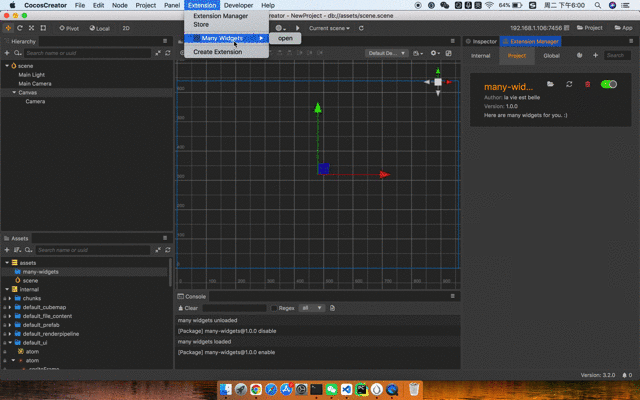The height and width of the screenshot is (400, 640).
Task: Select the Camera node under Canvas
Action: (35, 101)
